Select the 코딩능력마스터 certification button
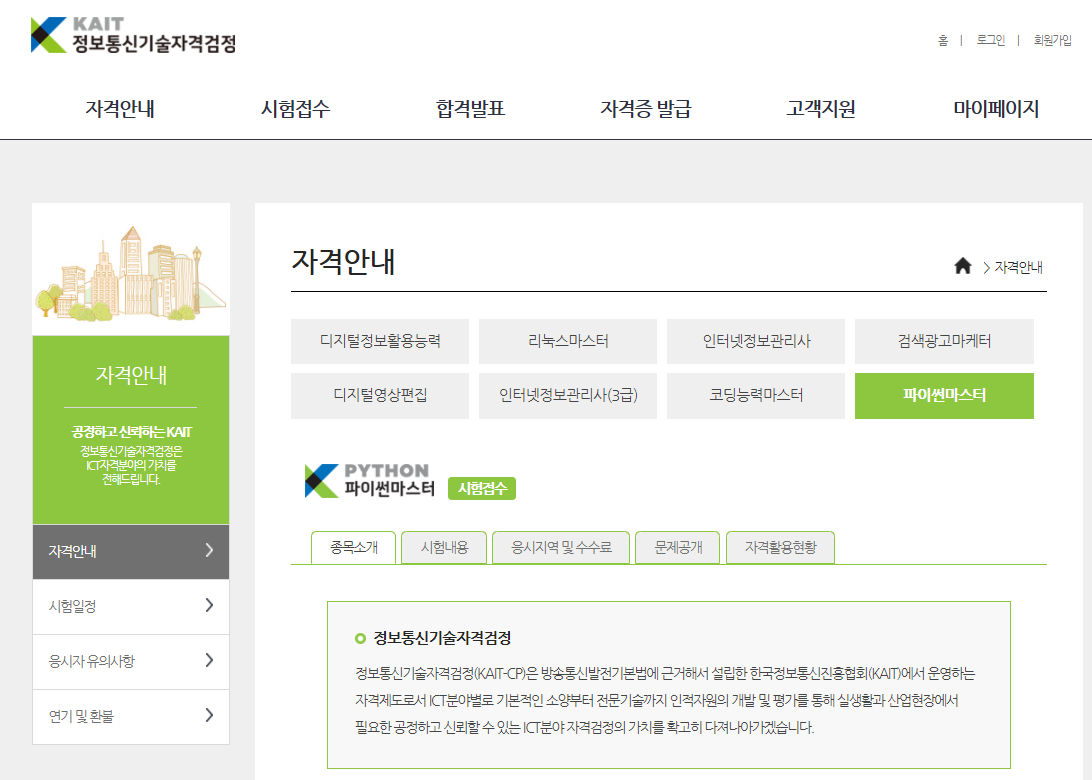1092x780 pixels. 756,396
